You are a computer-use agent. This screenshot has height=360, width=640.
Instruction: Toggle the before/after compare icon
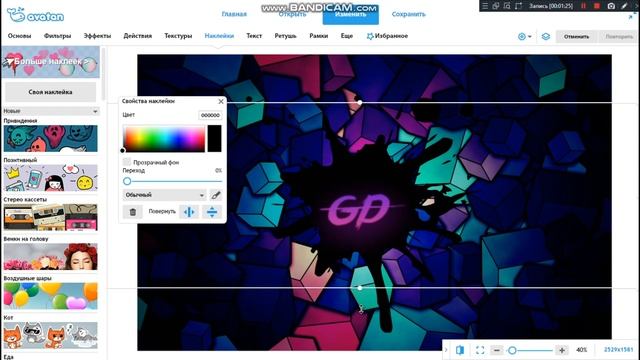tap(460, 350)
